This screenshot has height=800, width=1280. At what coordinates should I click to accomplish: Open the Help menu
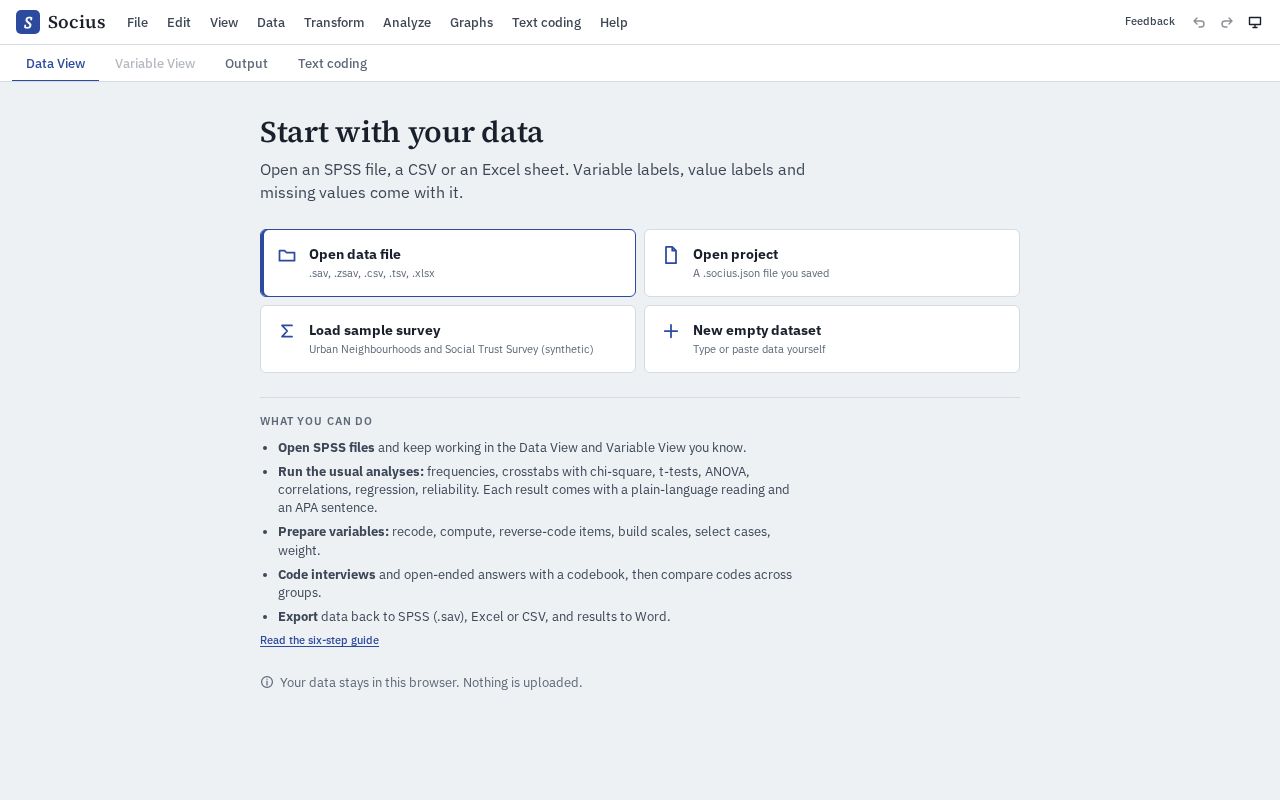[x=614, y=22]
